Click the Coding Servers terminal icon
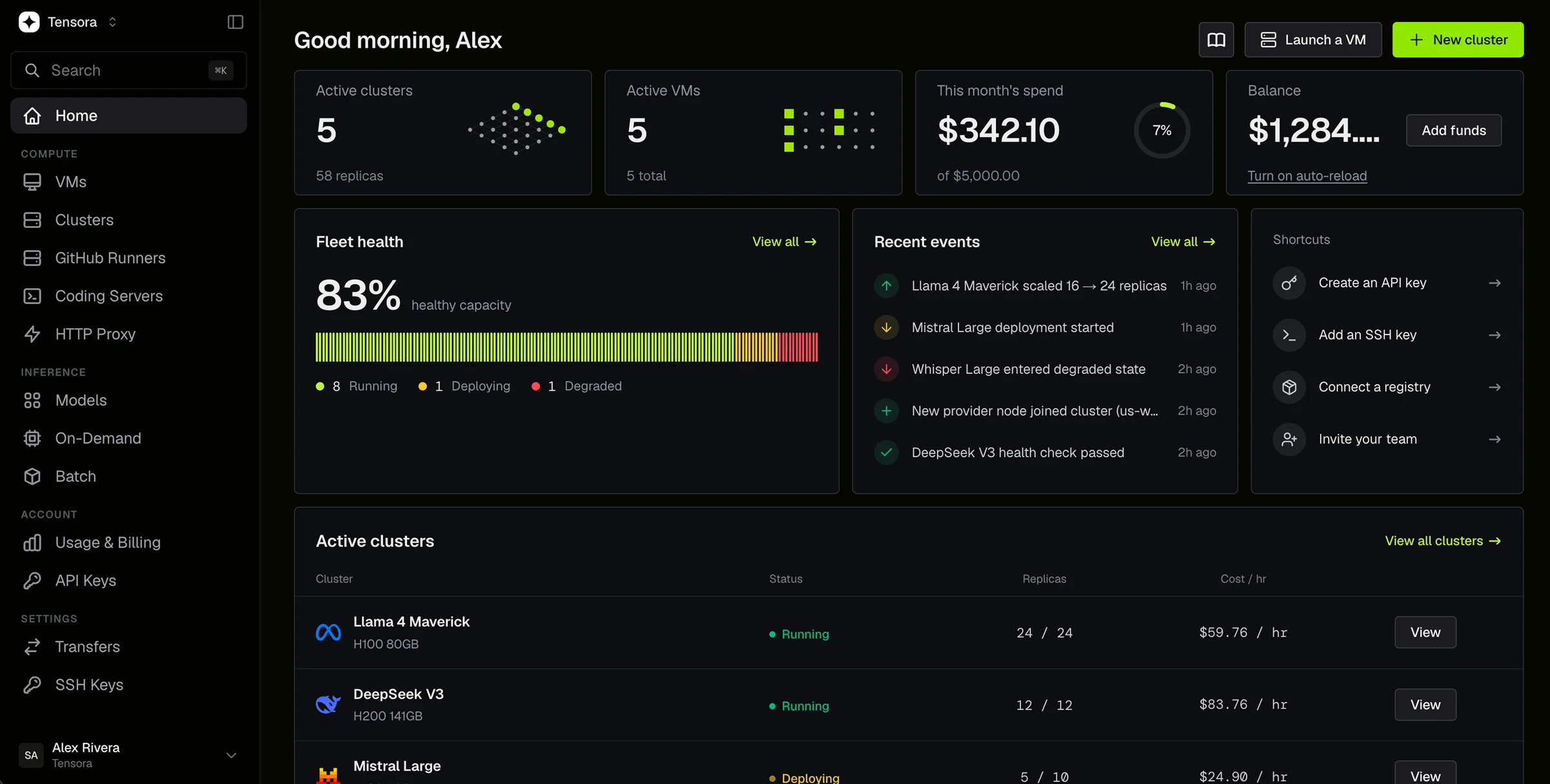The width and height of the screenshot is (1550, 784). [x=32, y=296]
